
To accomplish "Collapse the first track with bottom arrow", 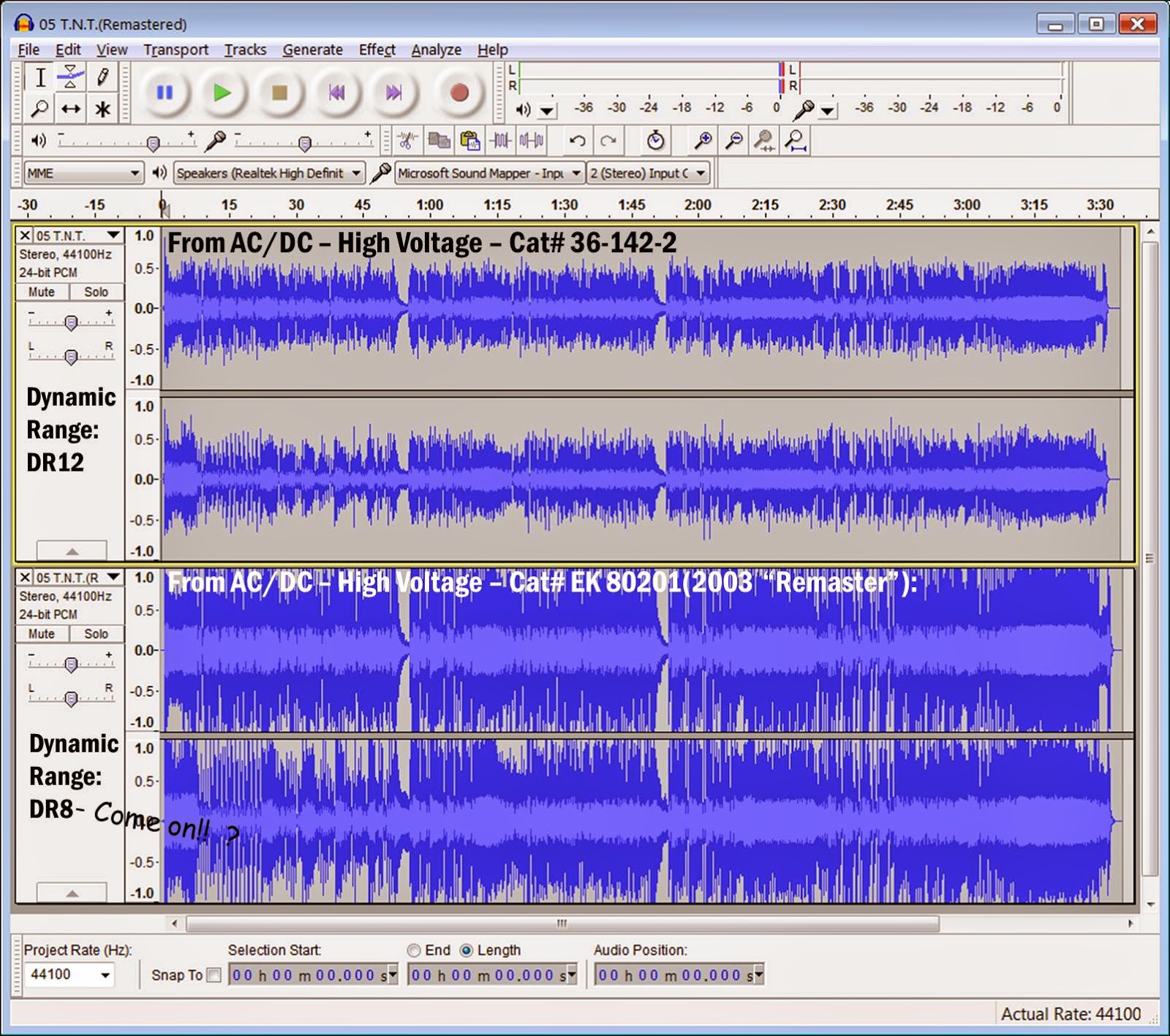I will point(72,551).
